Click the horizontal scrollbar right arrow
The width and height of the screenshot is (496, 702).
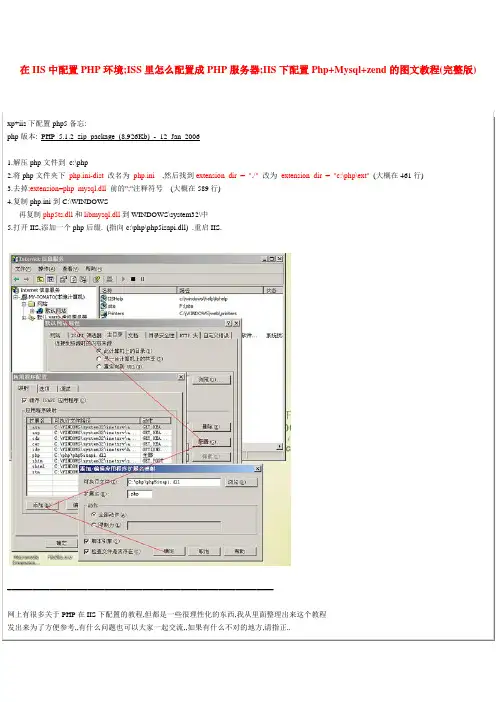tap(279, 446)
